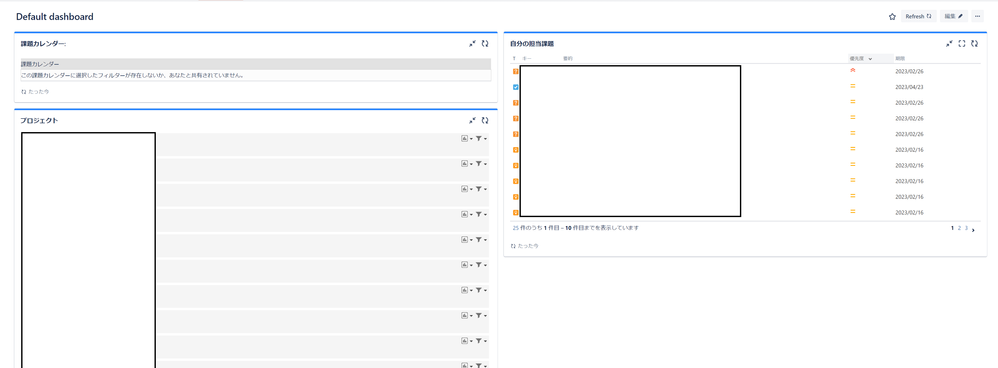Screen dimensions: 998x368
Task: Open filter dropdown on second project row
Action: 481,164
